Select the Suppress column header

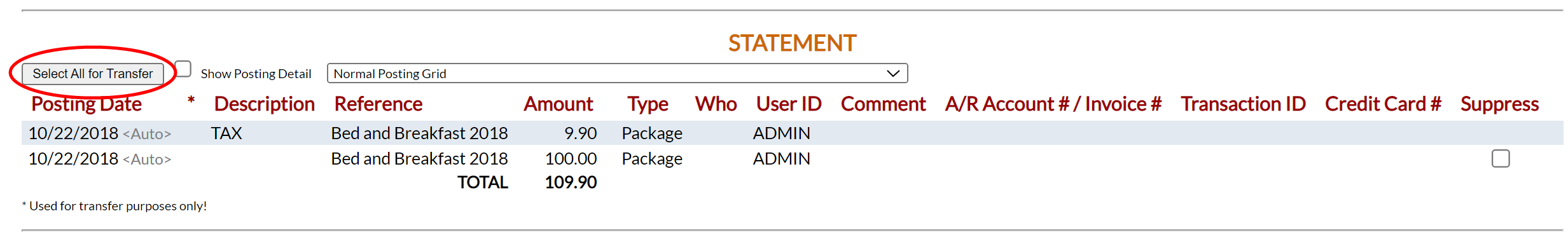(1499, 104)
